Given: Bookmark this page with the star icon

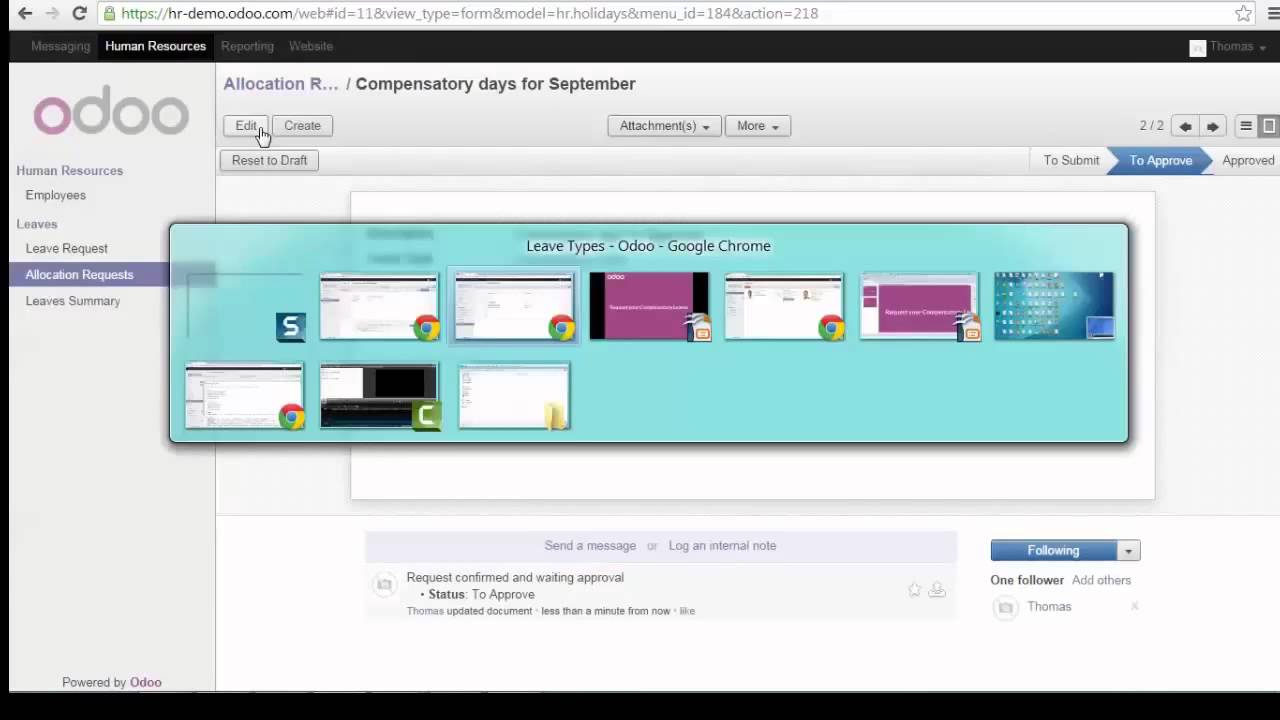Looking at the screenshot, I should [x=1243, y=14].
